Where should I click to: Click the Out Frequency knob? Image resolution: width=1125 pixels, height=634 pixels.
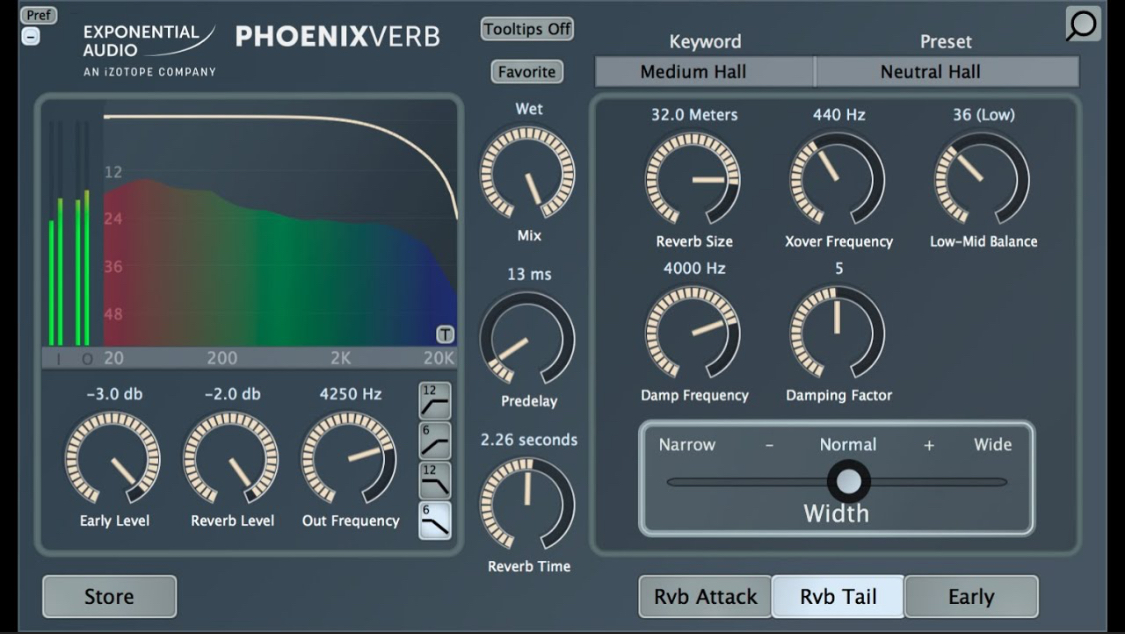[349, 458]
